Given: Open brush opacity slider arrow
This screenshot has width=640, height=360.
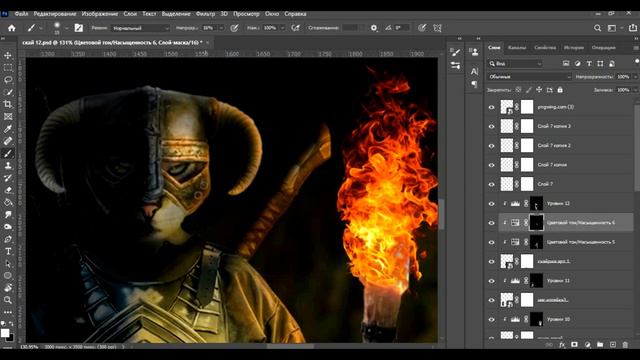Looking at the screenshot, I should coord(221,28).
